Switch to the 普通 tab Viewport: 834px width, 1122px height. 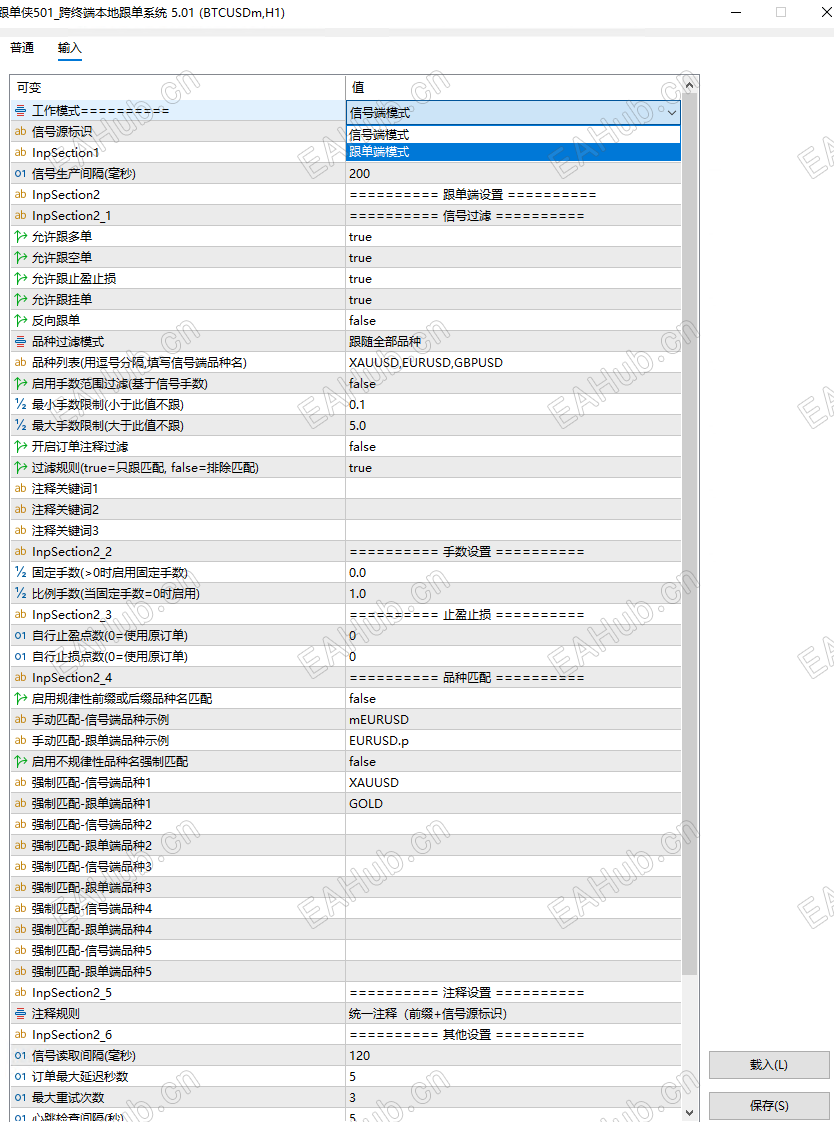[x=22, y=48]
